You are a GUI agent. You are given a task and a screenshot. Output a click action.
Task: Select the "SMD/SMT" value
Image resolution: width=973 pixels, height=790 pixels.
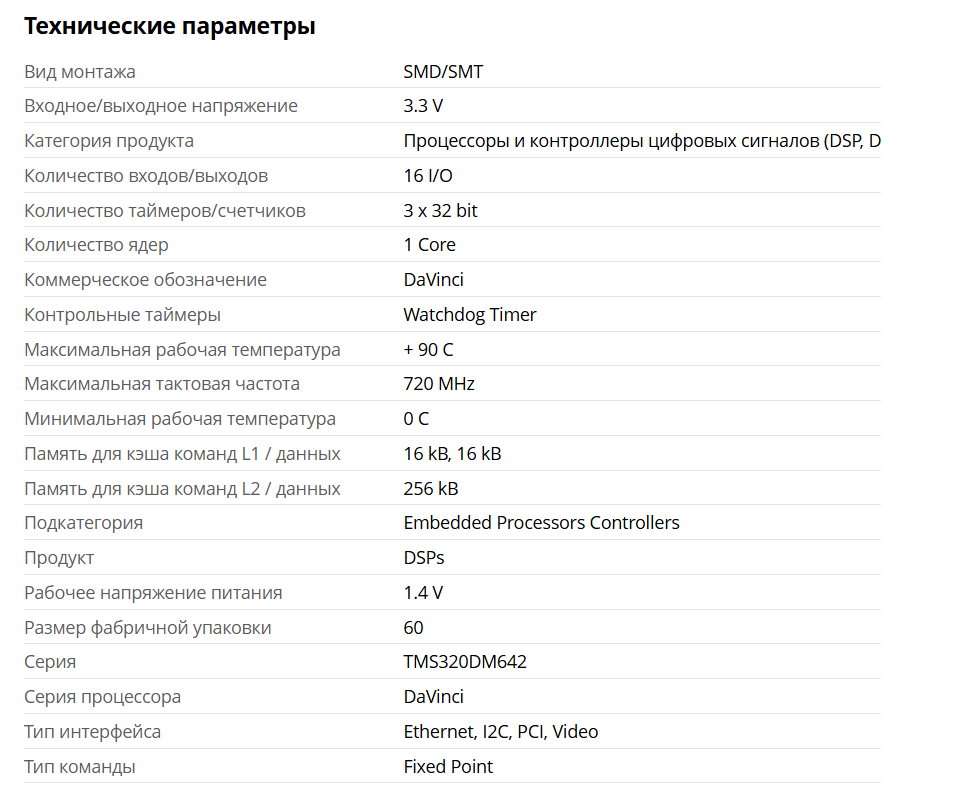(443, 72)
